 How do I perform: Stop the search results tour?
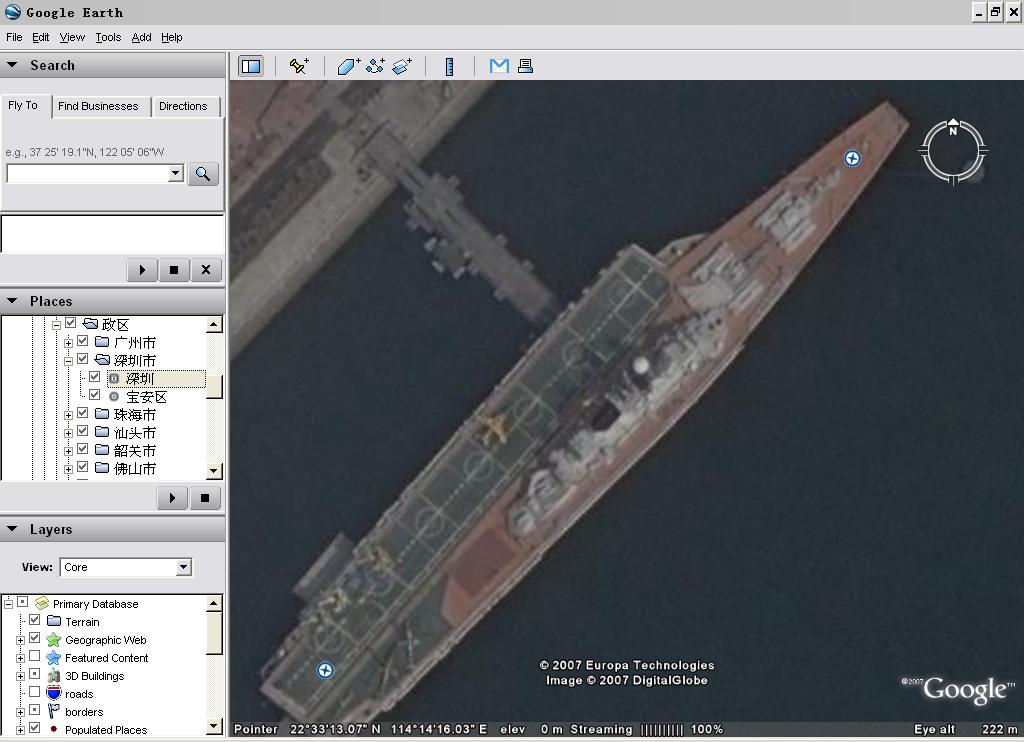[174, 270]
